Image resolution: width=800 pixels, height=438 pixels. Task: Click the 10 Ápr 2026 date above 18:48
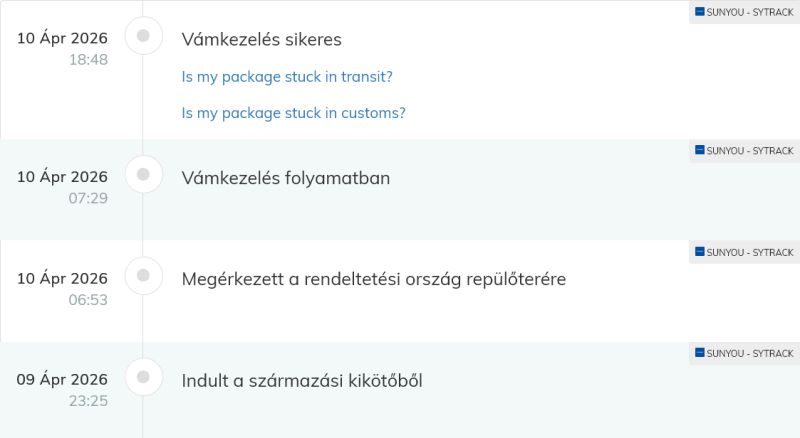click(x=62, y=37)
